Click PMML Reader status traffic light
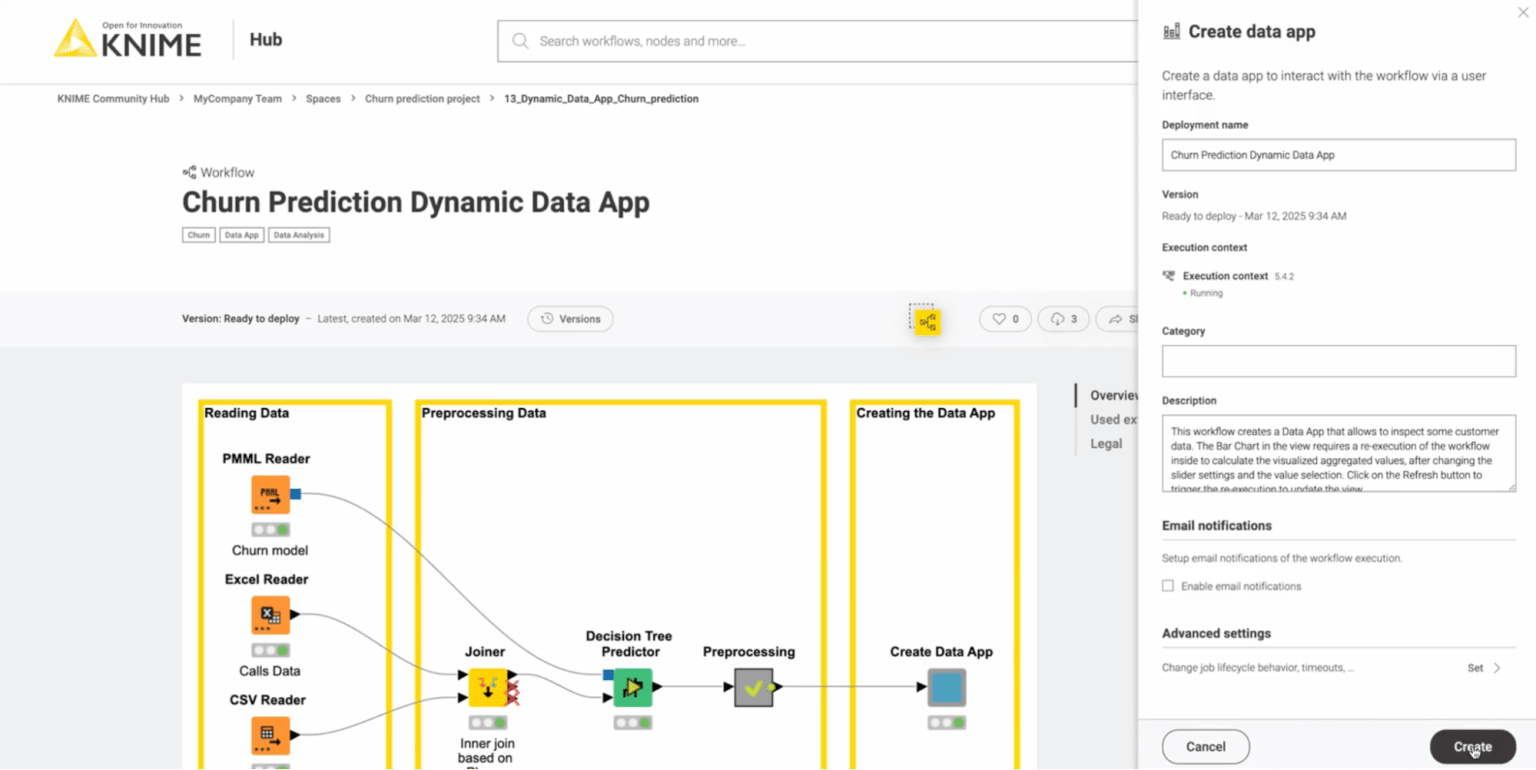1536x770 pixels. (270, 530)
